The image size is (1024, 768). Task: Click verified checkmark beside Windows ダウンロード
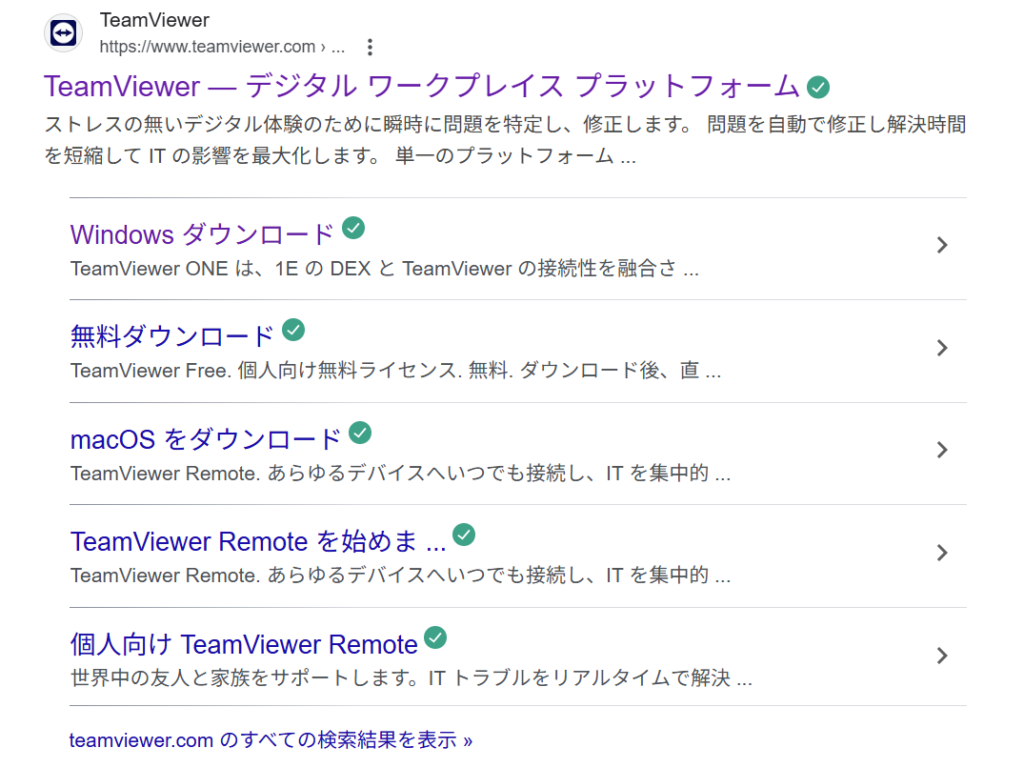tap(353, 228)
